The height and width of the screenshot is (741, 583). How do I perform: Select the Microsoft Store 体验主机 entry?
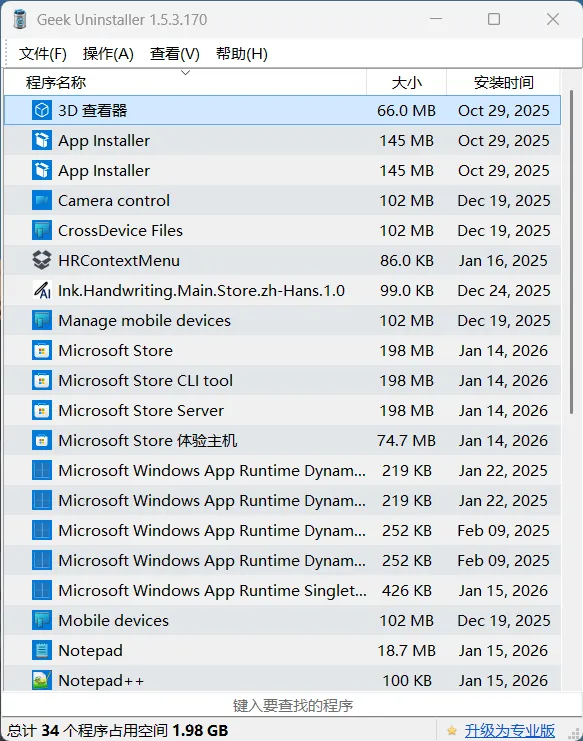(x=283, y=440)
